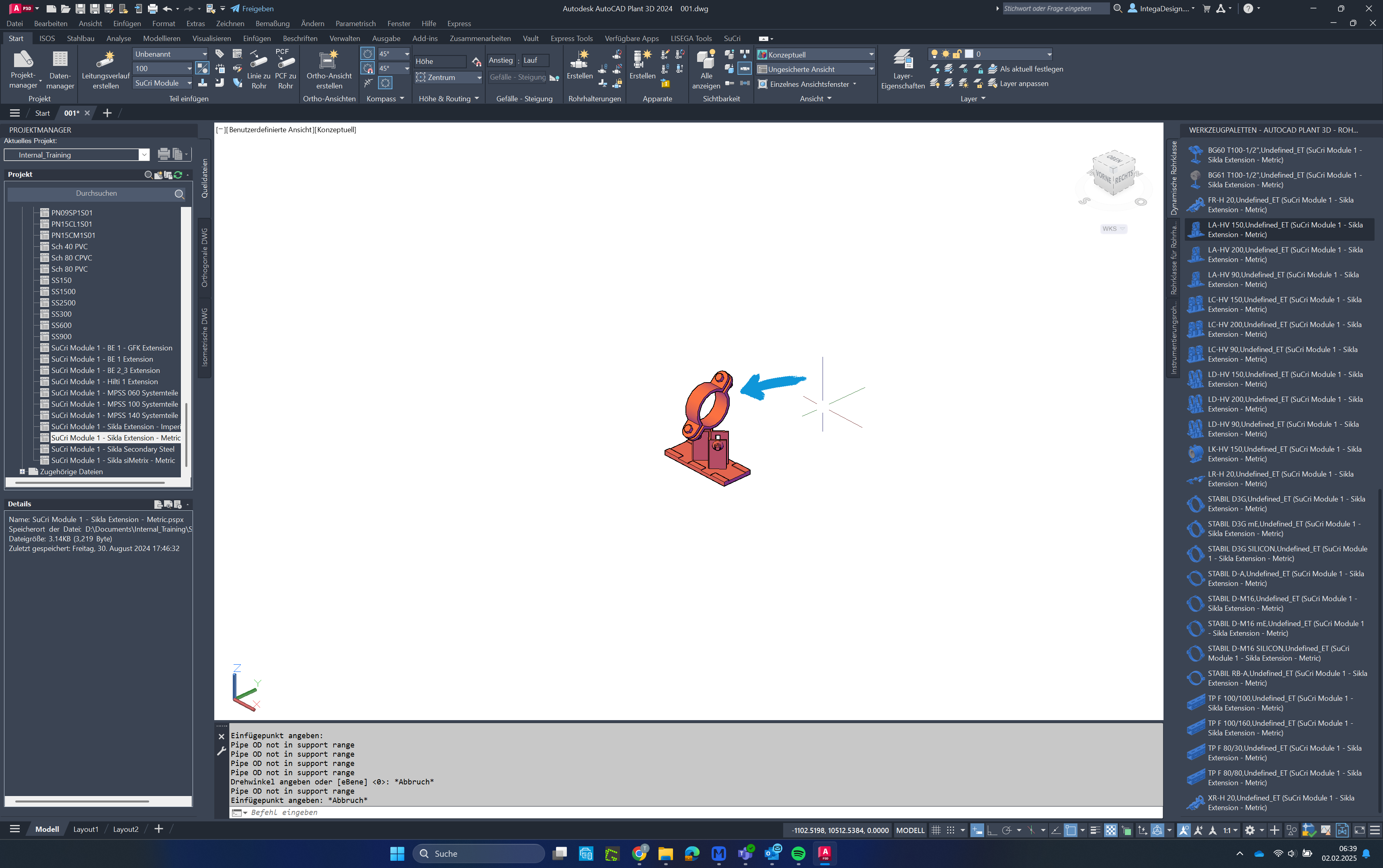
Task: Toggle polar tracking in status bar
Action: 1006,830
